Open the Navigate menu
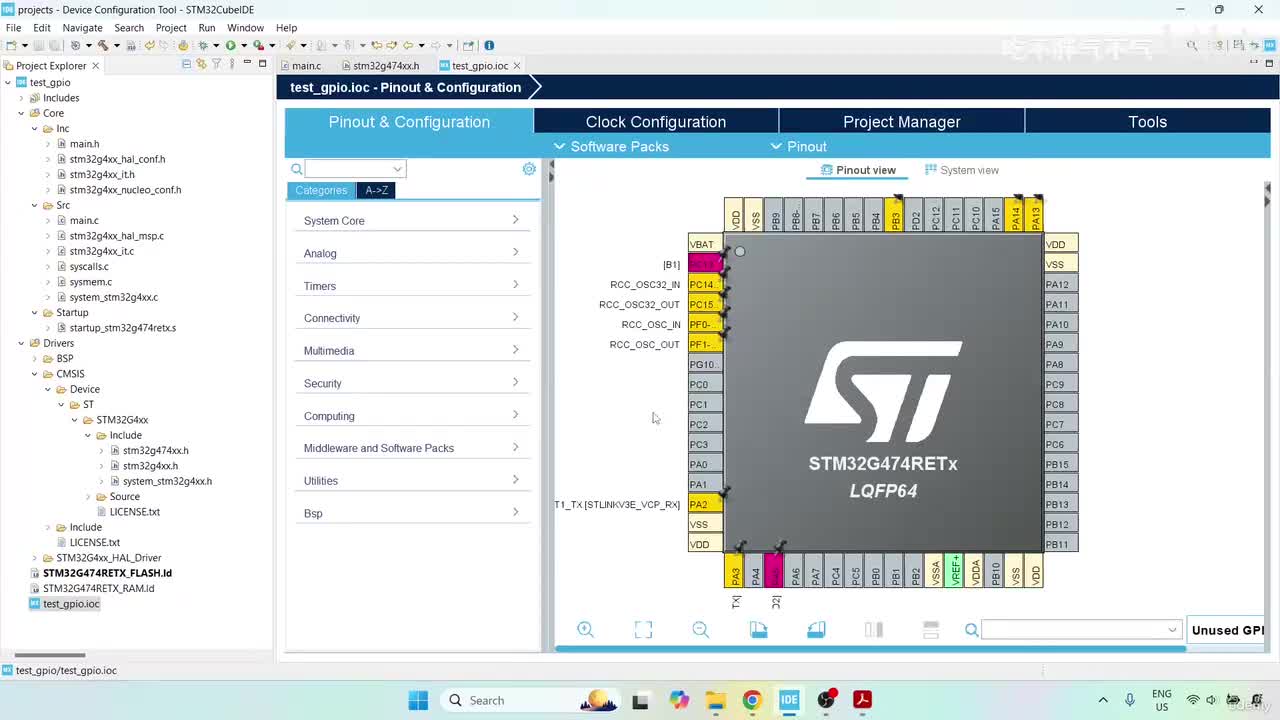 (x=82, y=27)
